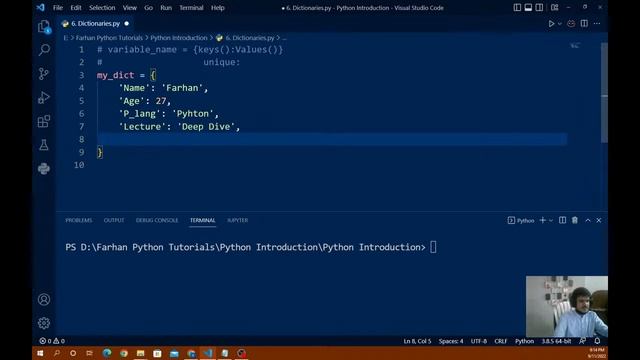Open the Selection menu
Viewport: 640px width, 360px height.
point(102,8)
